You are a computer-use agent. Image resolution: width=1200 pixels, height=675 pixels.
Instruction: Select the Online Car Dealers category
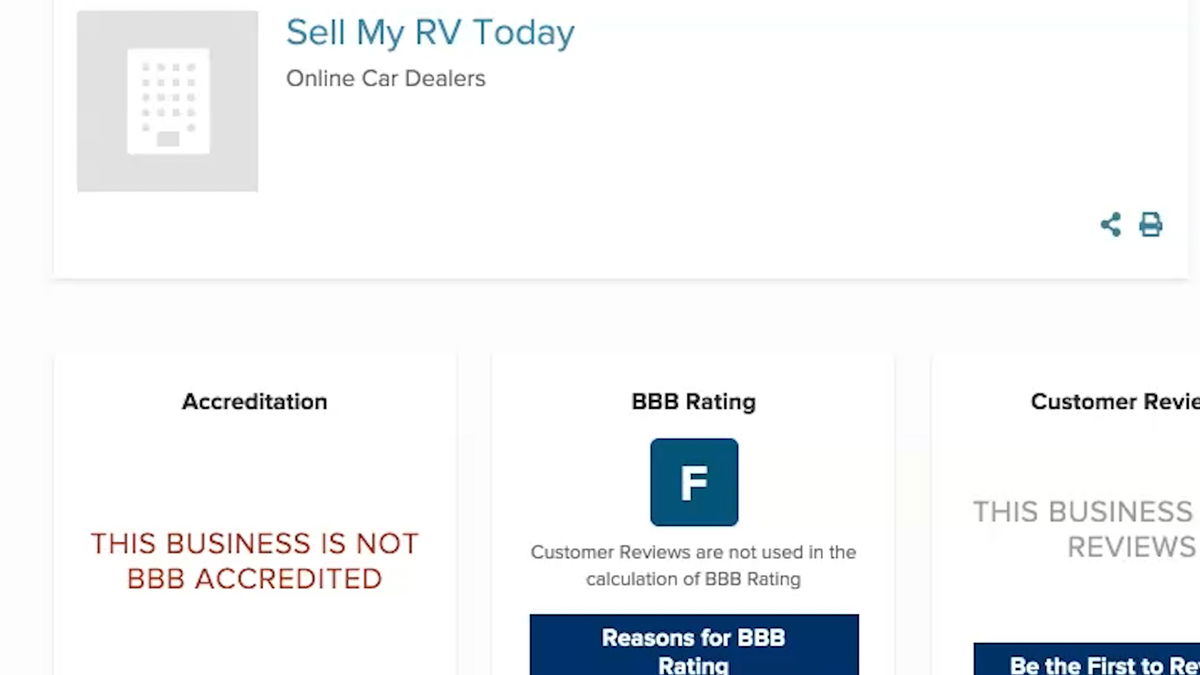(385, 79)
